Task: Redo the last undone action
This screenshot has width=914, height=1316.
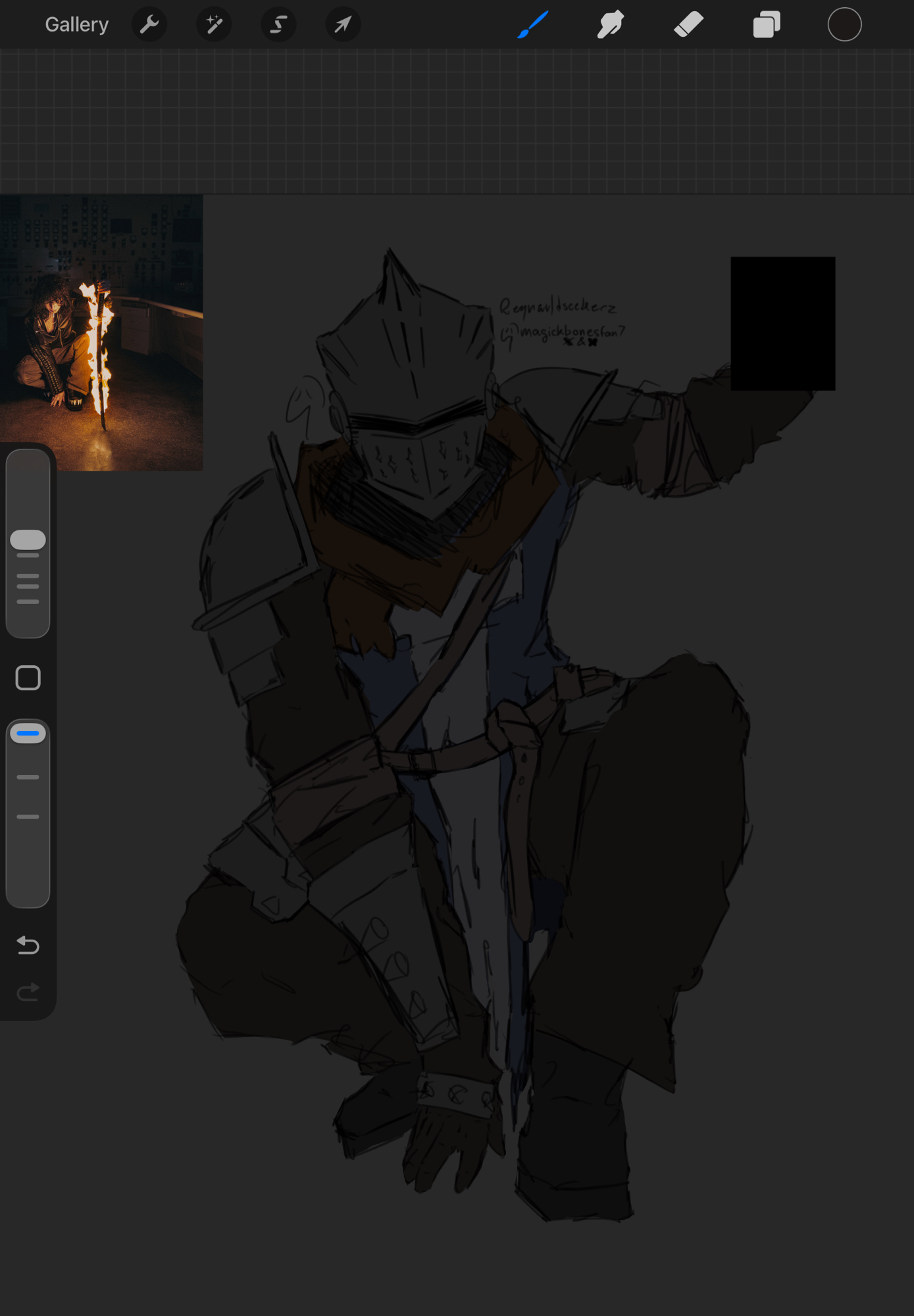Action: [x=28, y=992]
